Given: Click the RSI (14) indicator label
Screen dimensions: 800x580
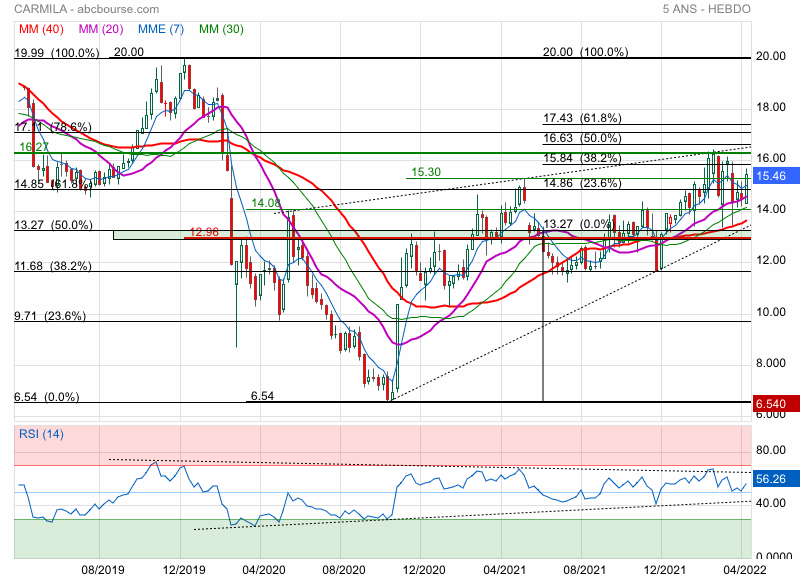Looking at the screenshot, I should [41, 434].
